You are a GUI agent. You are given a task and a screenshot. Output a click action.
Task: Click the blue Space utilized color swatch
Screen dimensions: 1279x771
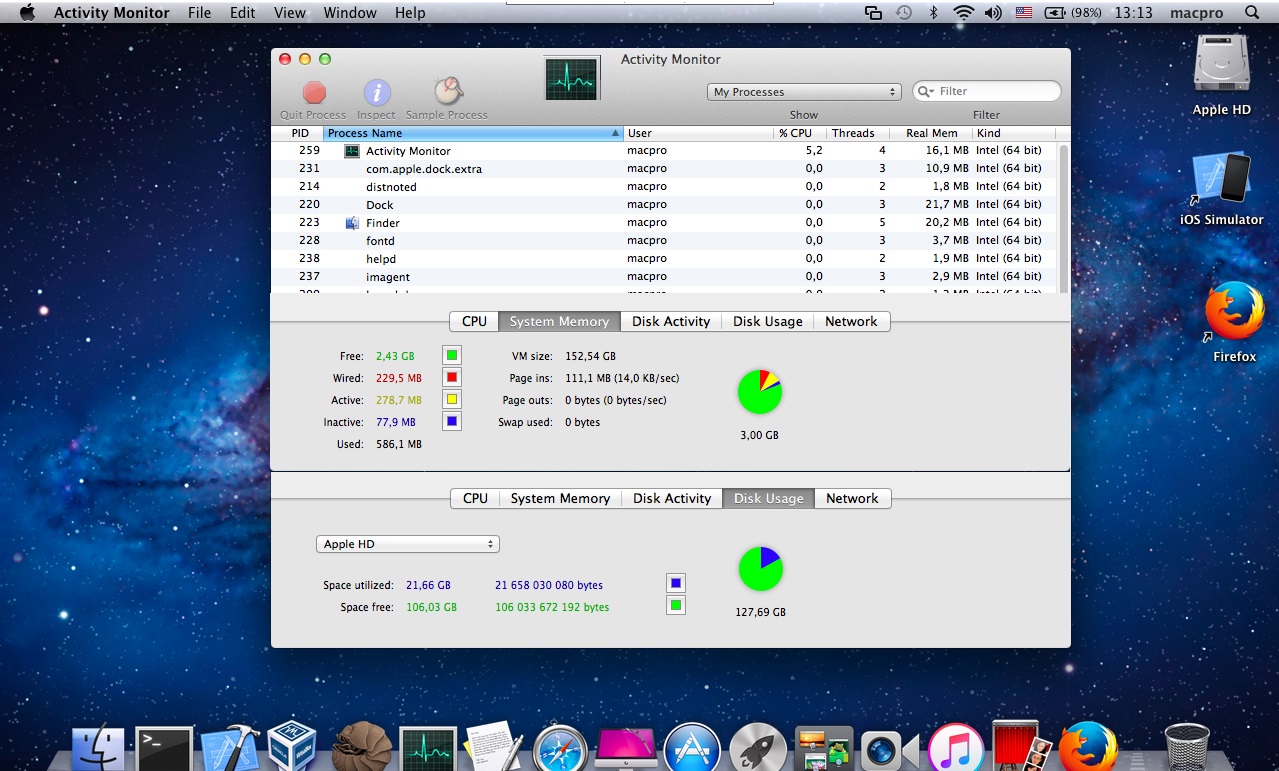click(x=676, y=584)
